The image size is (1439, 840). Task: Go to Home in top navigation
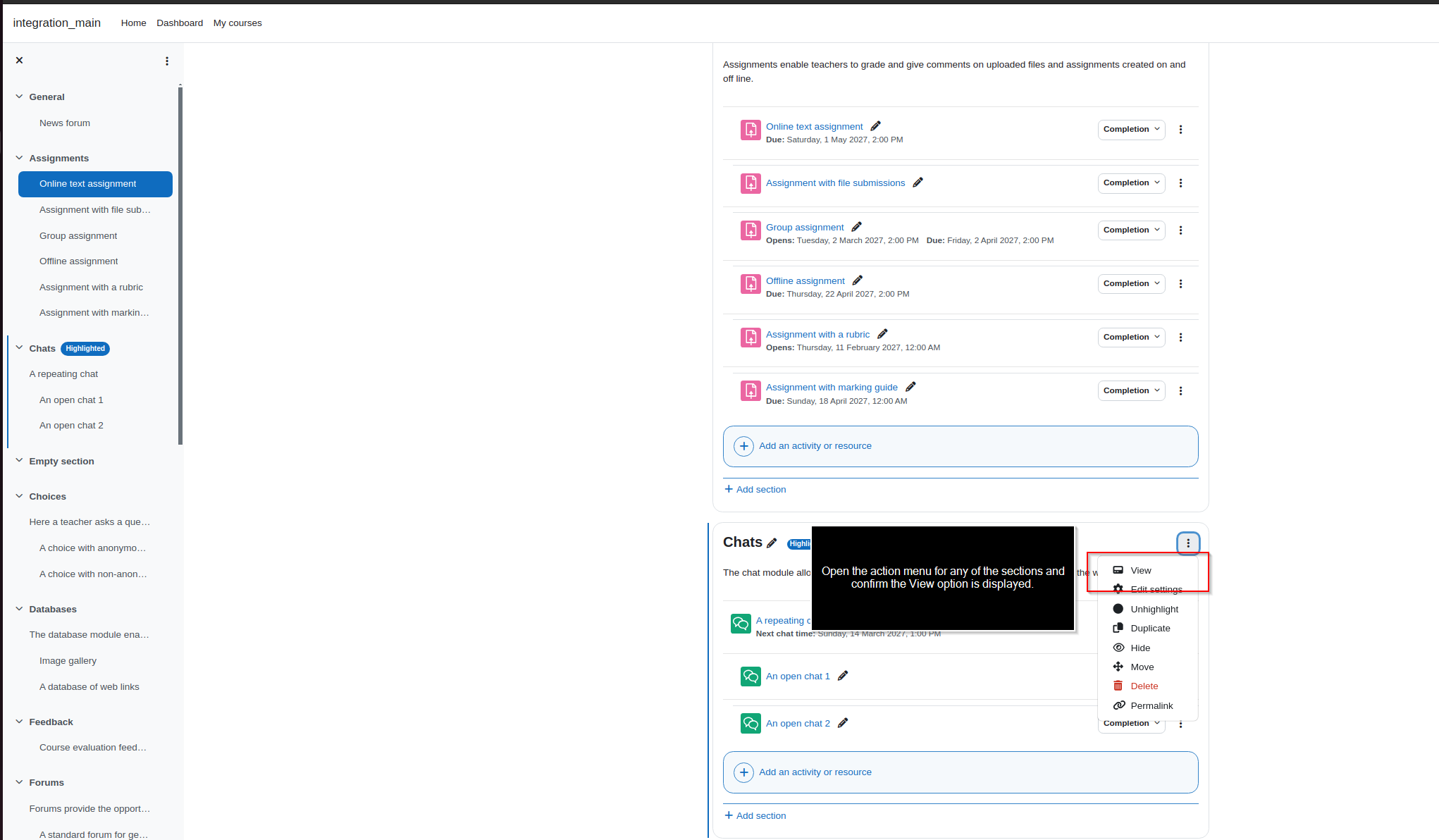(x=133, y=23)
